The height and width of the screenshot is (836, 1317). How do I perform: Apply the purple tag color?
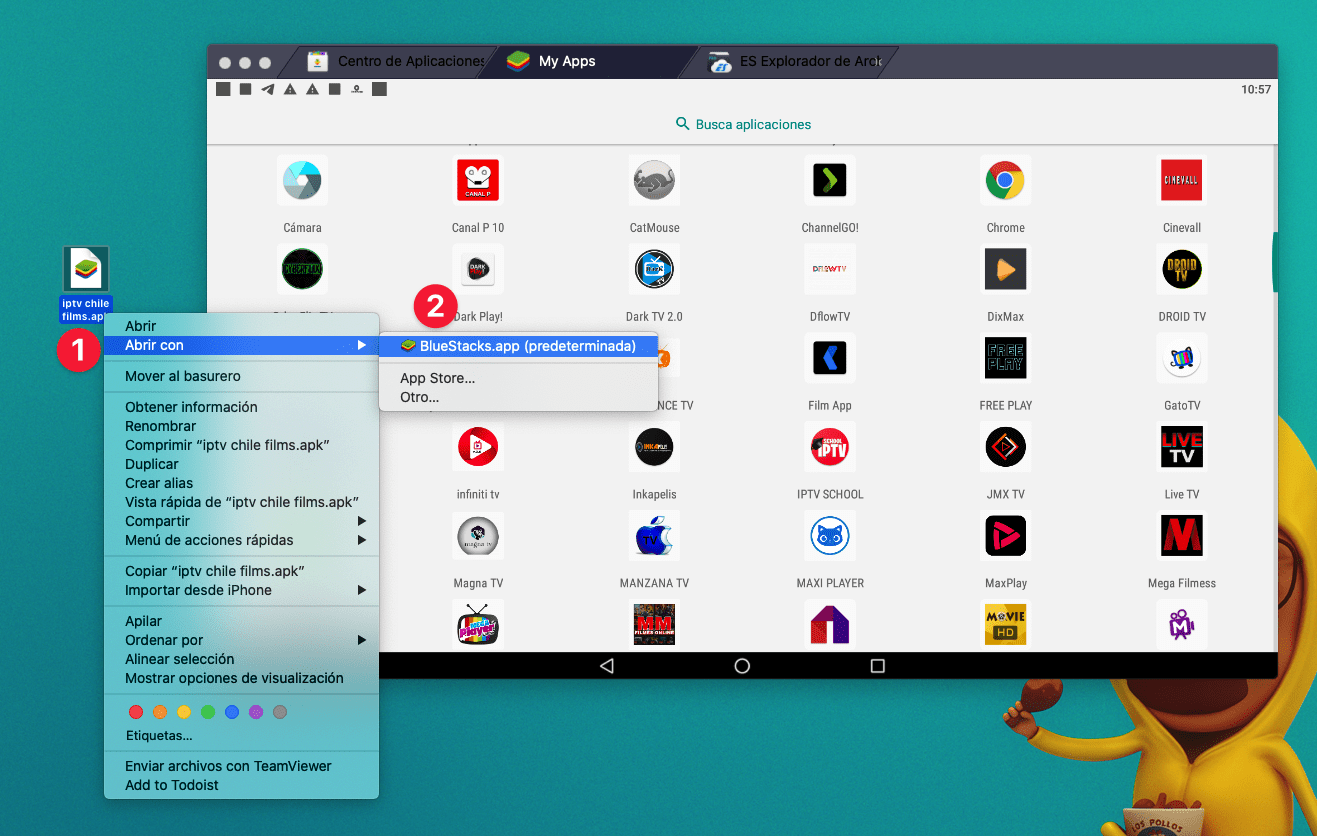tap(256, 712)
